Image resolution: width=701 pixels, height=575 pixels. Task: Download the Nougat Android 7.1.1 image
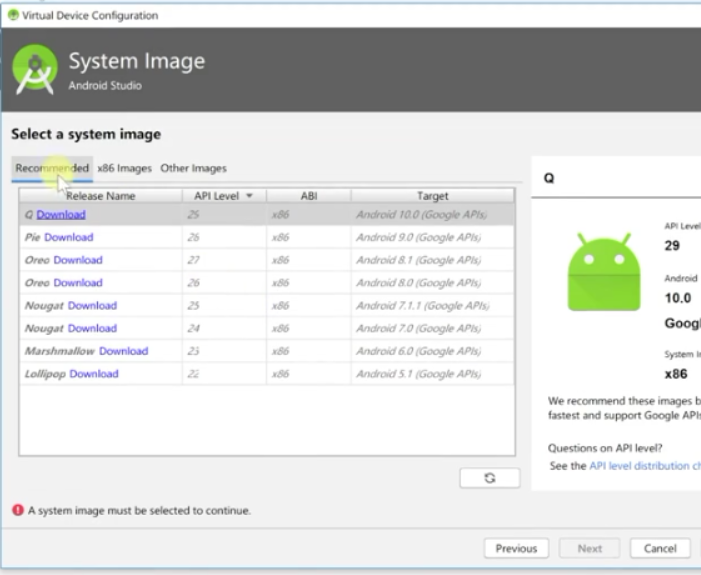click(93, 306)
